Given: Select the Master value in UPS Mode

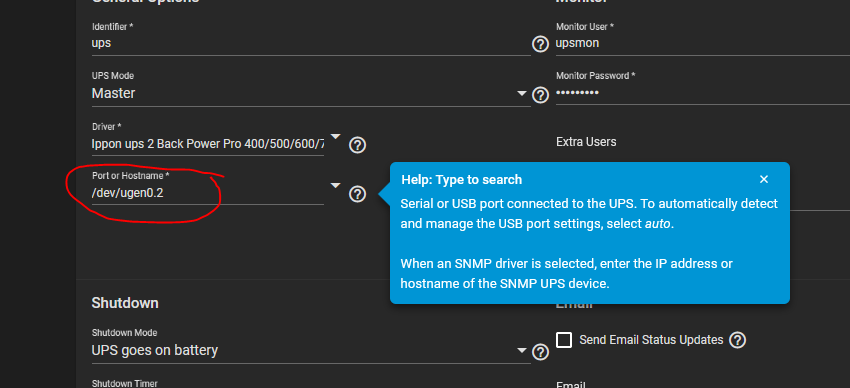Looking at the screenshot, I should (113, 94).
